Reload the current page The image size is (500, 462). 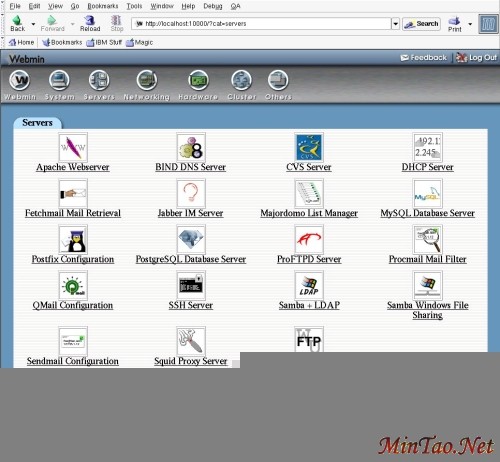(x=90, y=24)
